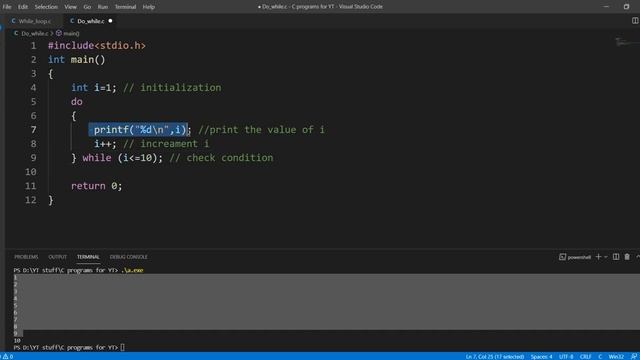Click line number 1 in the gutter
640x360 pixels.
pyautogui.click(x=33, y=46)
